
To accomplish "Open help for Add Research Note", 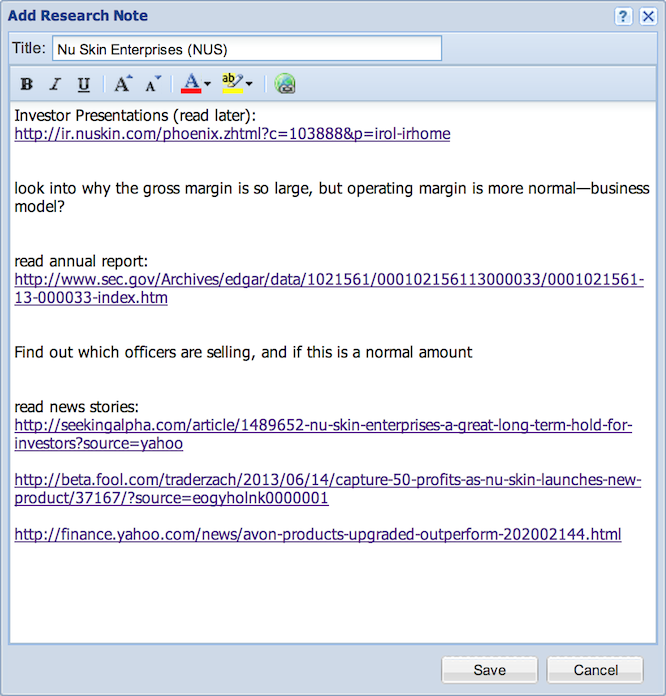I will pyautogui.click(x=623, y=17).
